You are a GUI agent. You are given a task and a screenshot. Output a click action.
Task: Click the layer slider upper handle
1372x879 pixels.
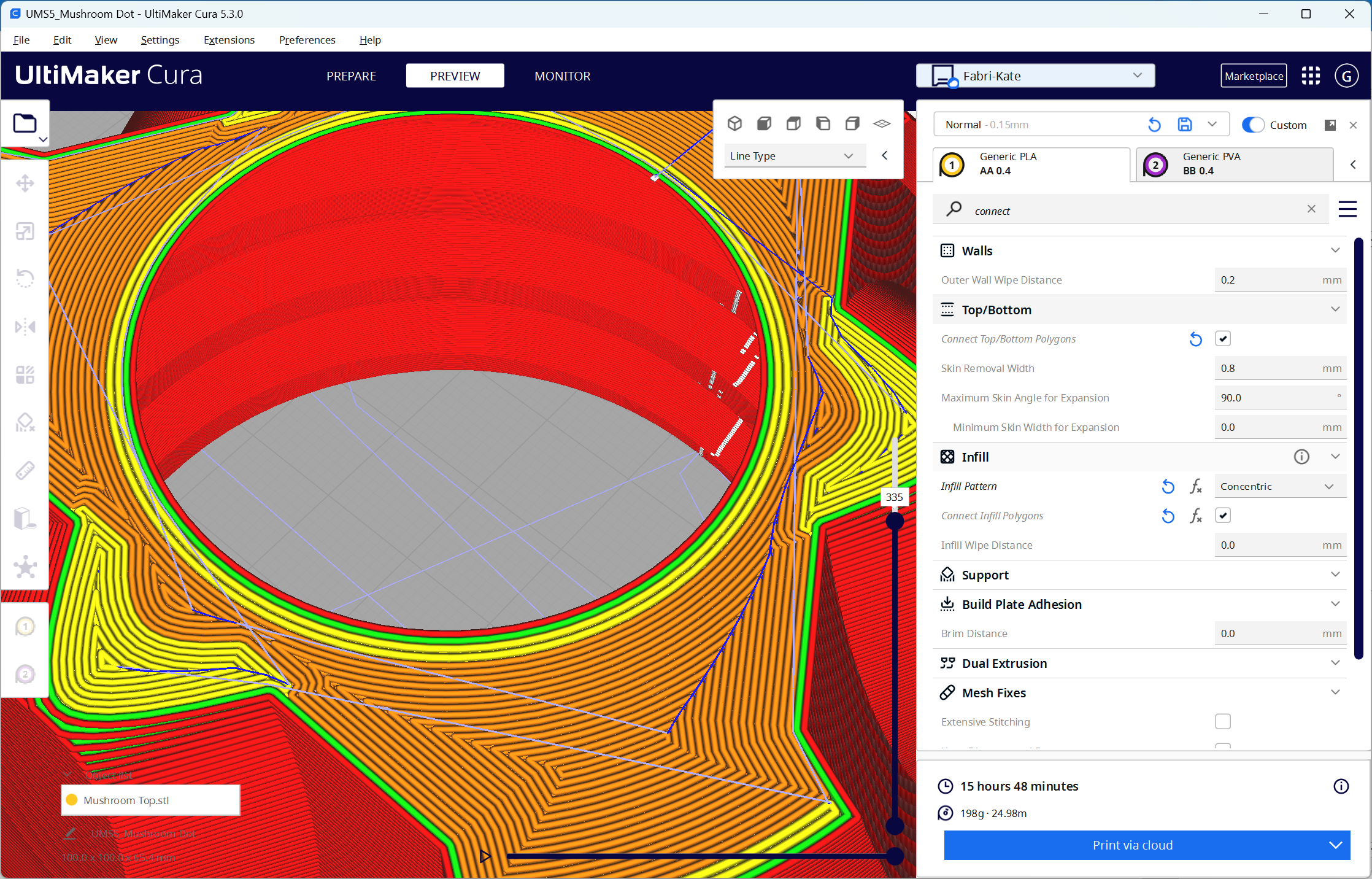pos(895,521)
